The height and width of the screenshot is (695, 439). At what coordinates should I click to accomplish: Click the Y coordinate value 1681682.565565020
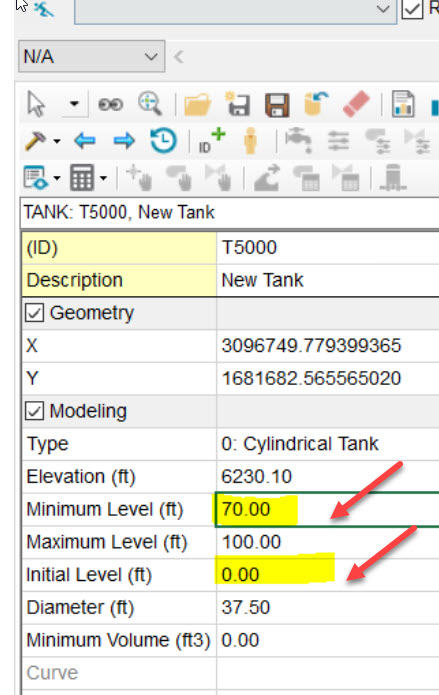pyautogui.click(x=311, y=379)
